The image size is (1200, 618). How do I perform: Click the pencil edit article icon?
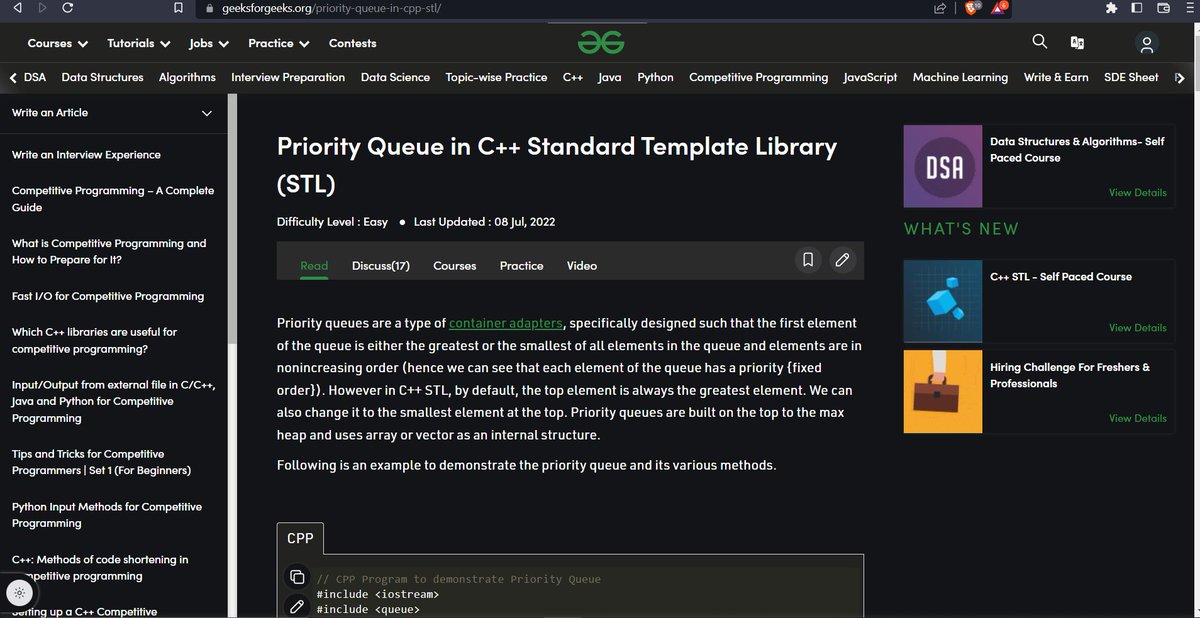842,260
